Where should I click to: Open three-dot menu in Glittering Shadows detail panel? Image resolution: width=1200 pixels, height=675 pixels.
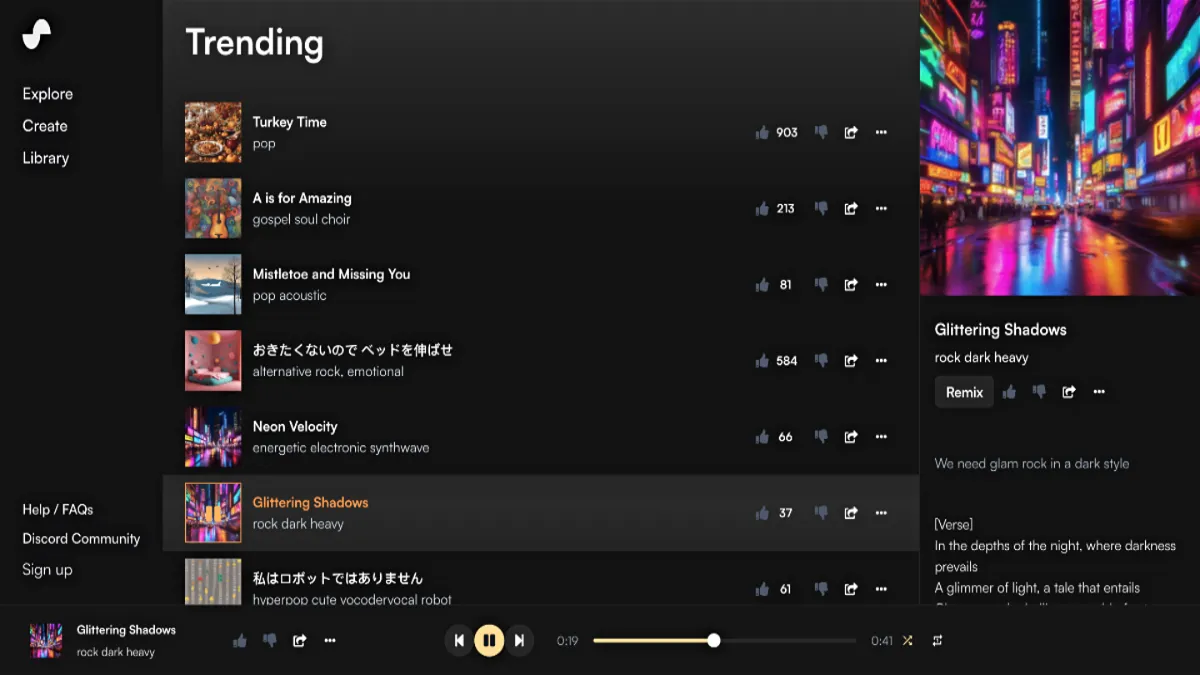[1099, 392]
